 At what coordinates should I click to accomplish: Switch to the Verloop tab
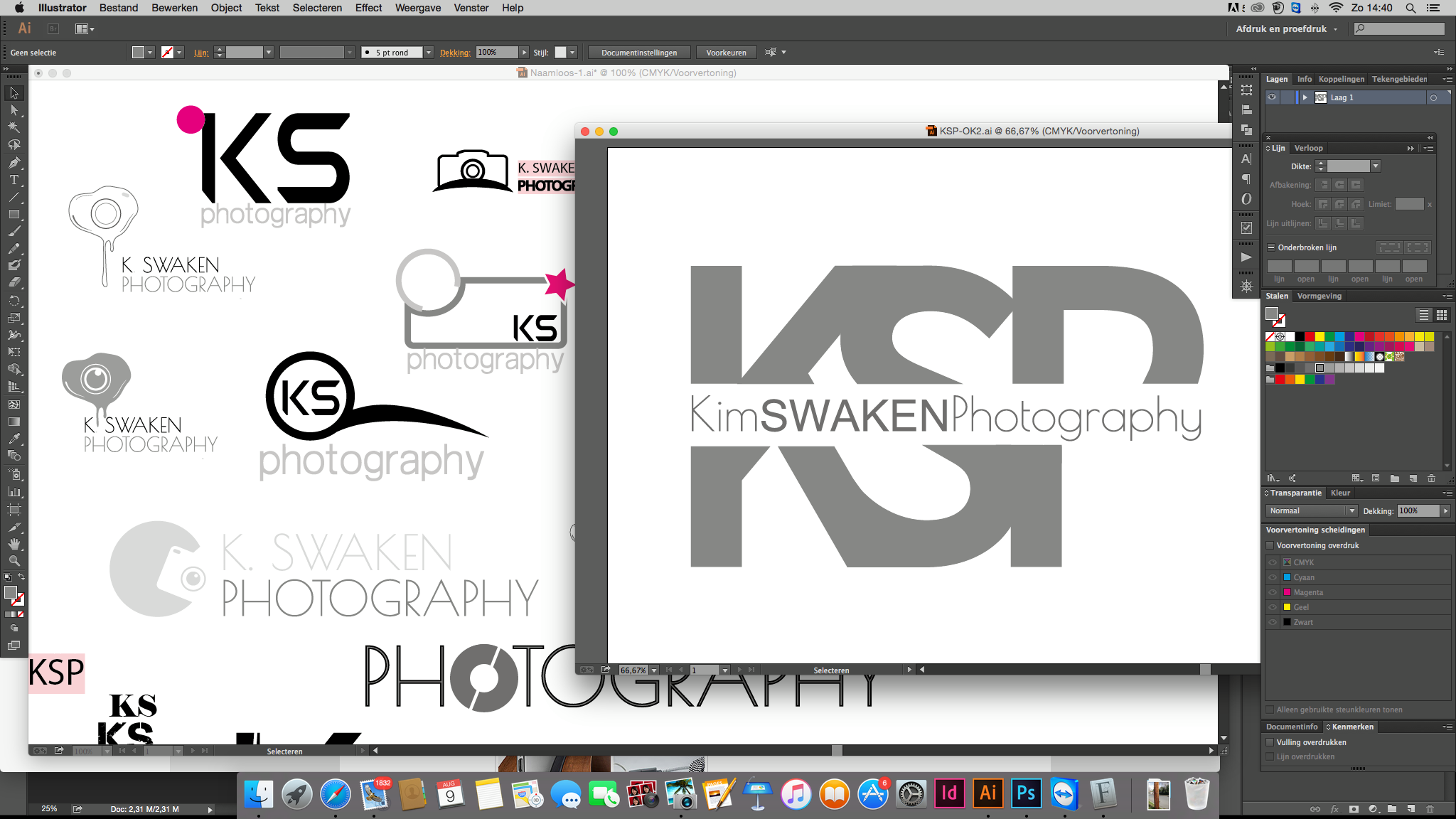(1308, 148)
